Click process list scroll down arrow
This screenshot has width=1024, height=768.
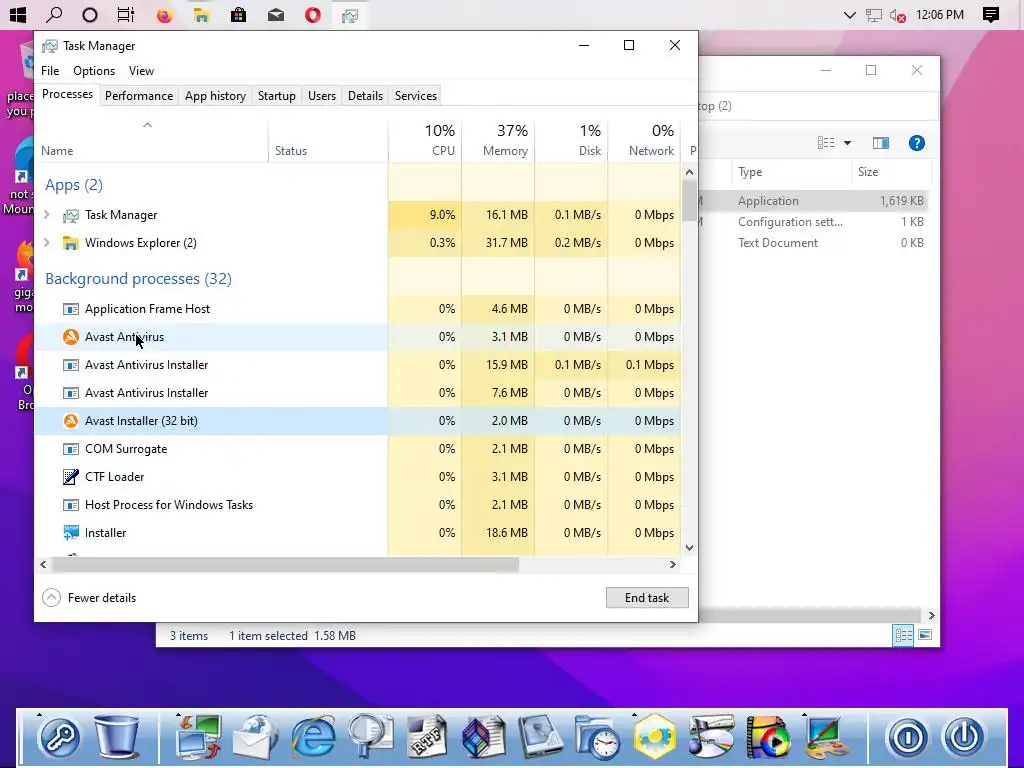tap(689, 548)
